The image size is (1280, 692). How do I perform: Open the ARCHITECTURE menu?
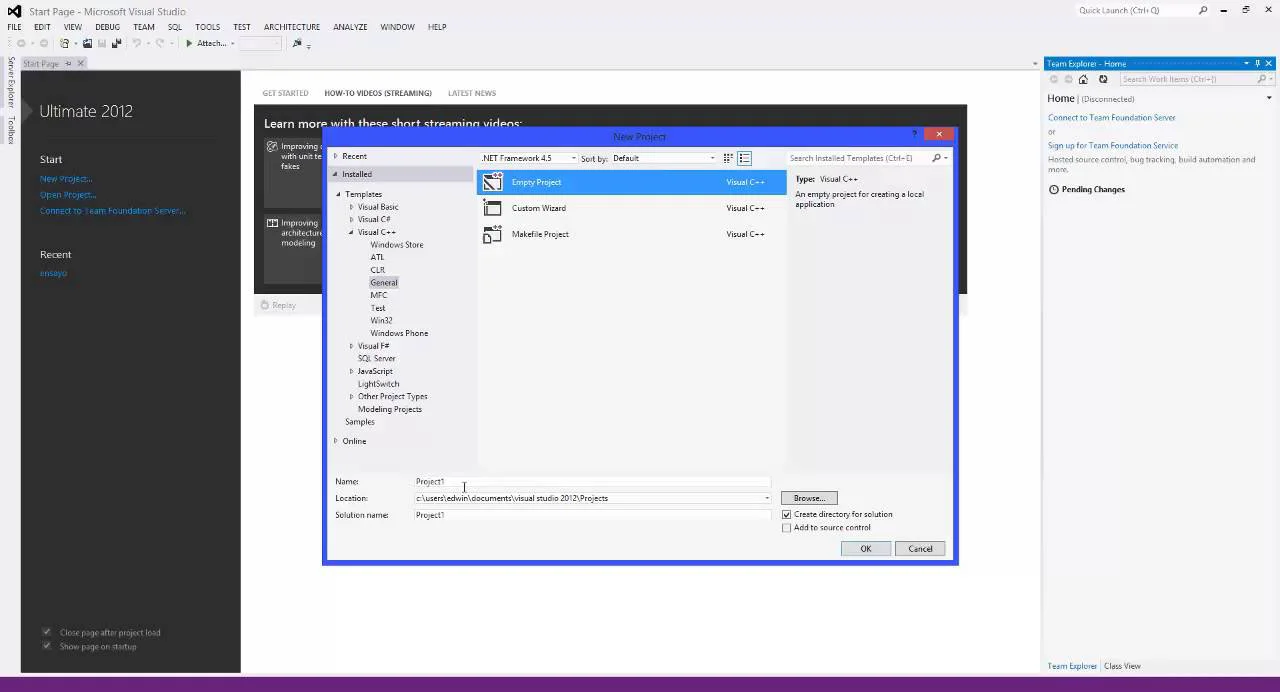coord(292,27)
